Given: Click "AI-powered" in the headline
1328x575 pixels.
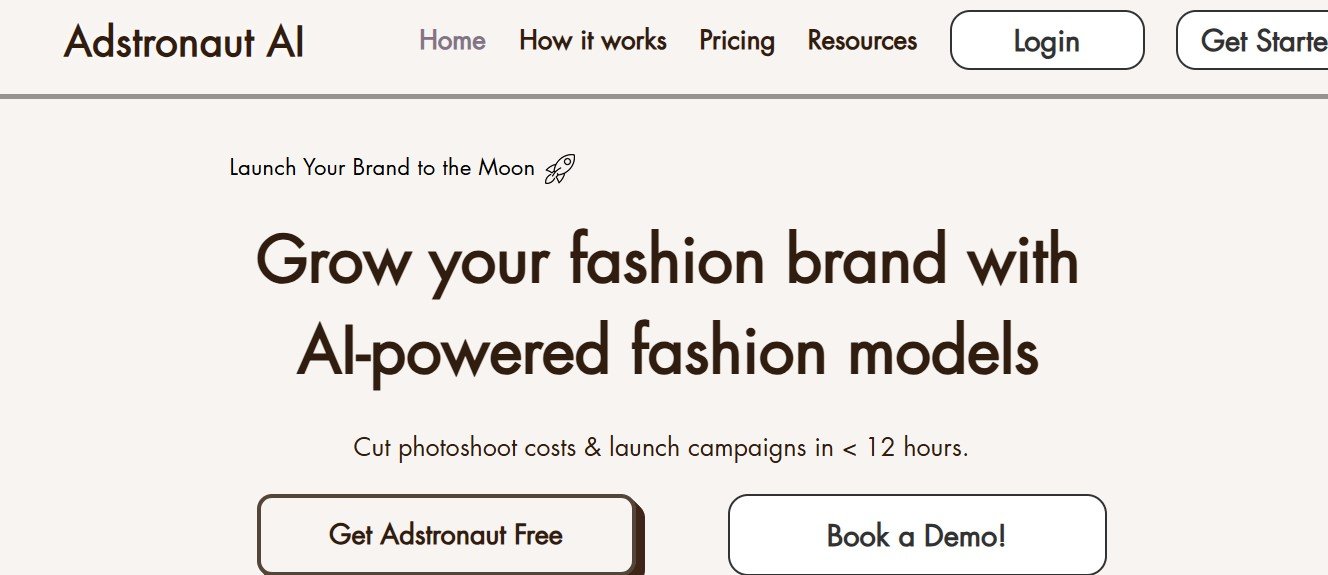Looking at the screenshot, I should coord(453,351).
